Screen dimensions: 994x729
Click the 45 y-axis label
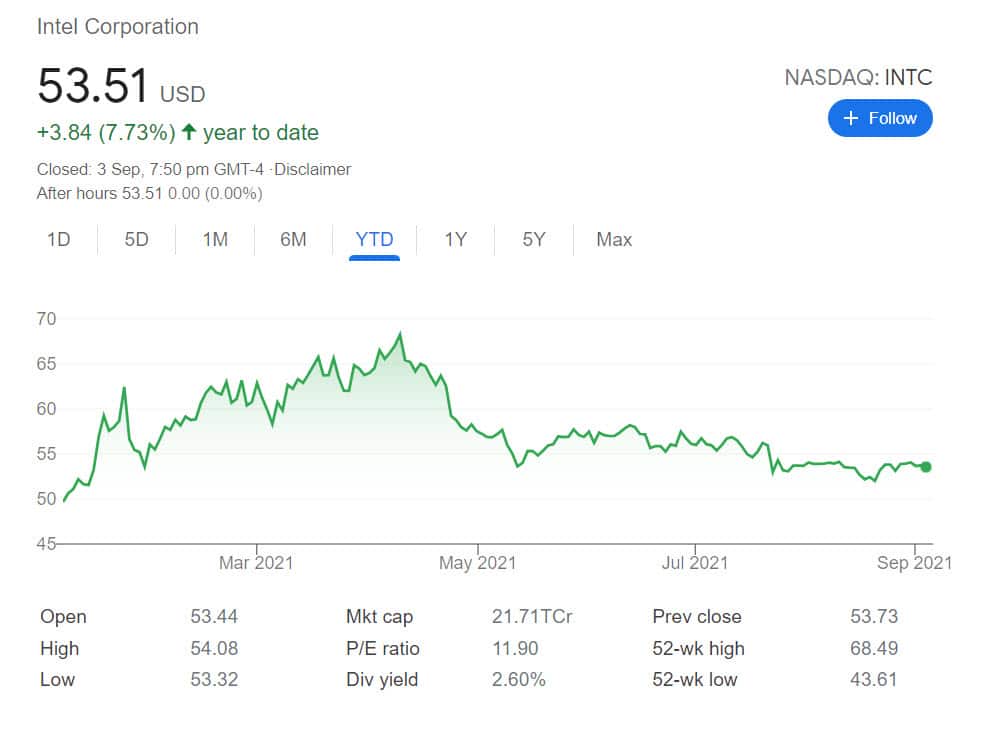46,544
